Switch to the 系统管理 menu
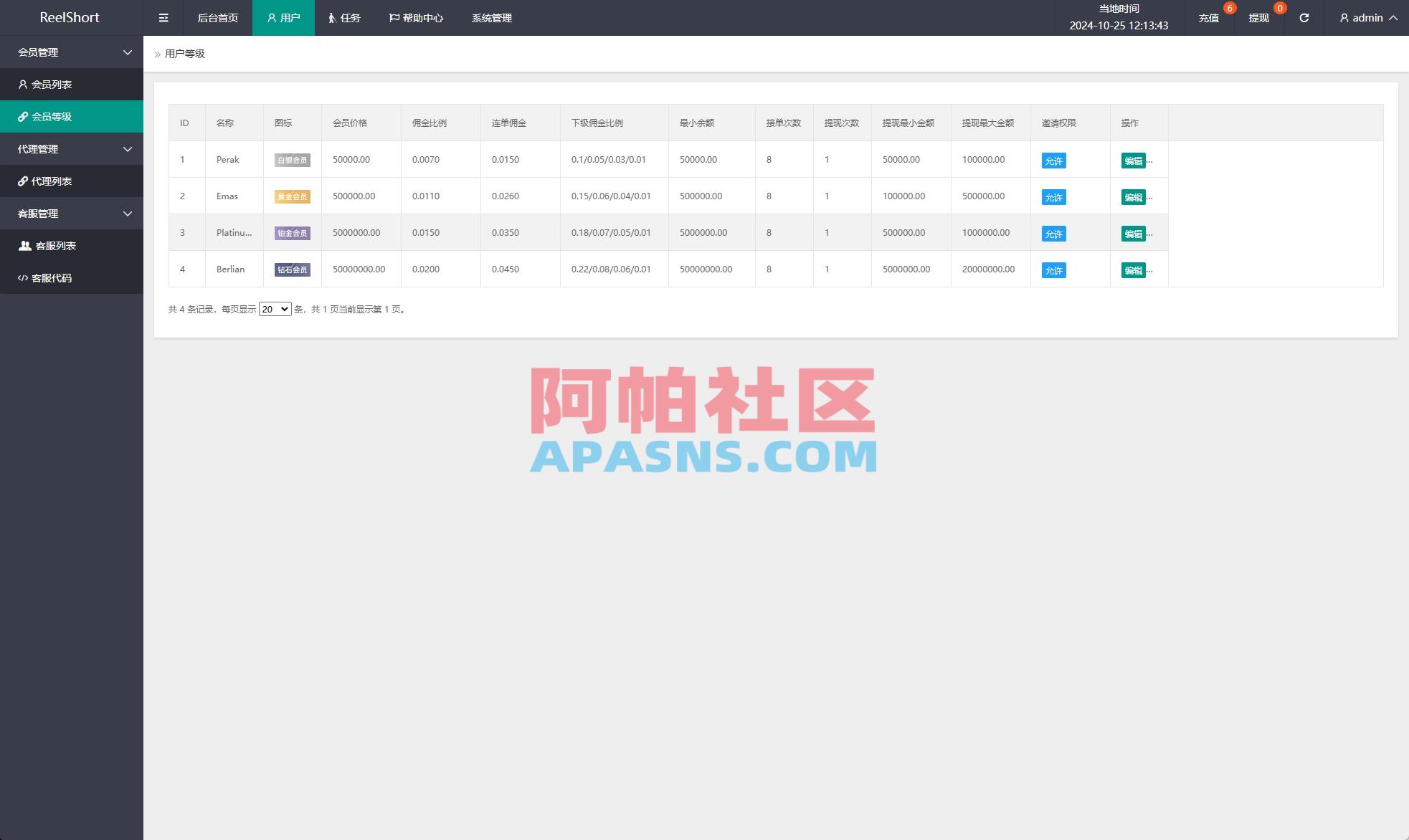The width and height of the screenshot is (1409, 840). (490, 18)
